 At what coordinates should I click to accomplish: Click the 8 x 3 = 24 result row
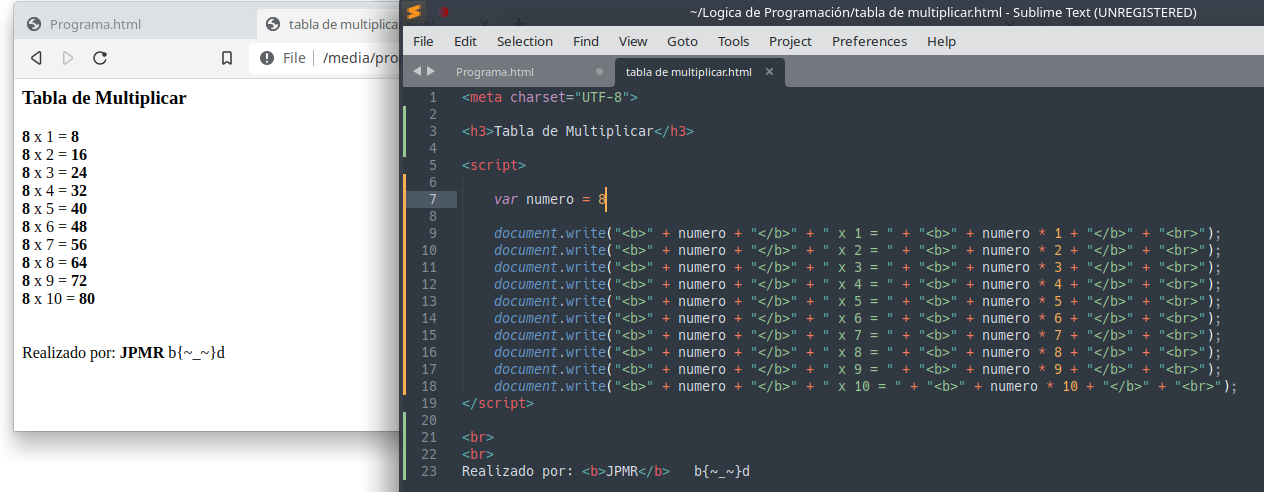click(x=54, y=173)
